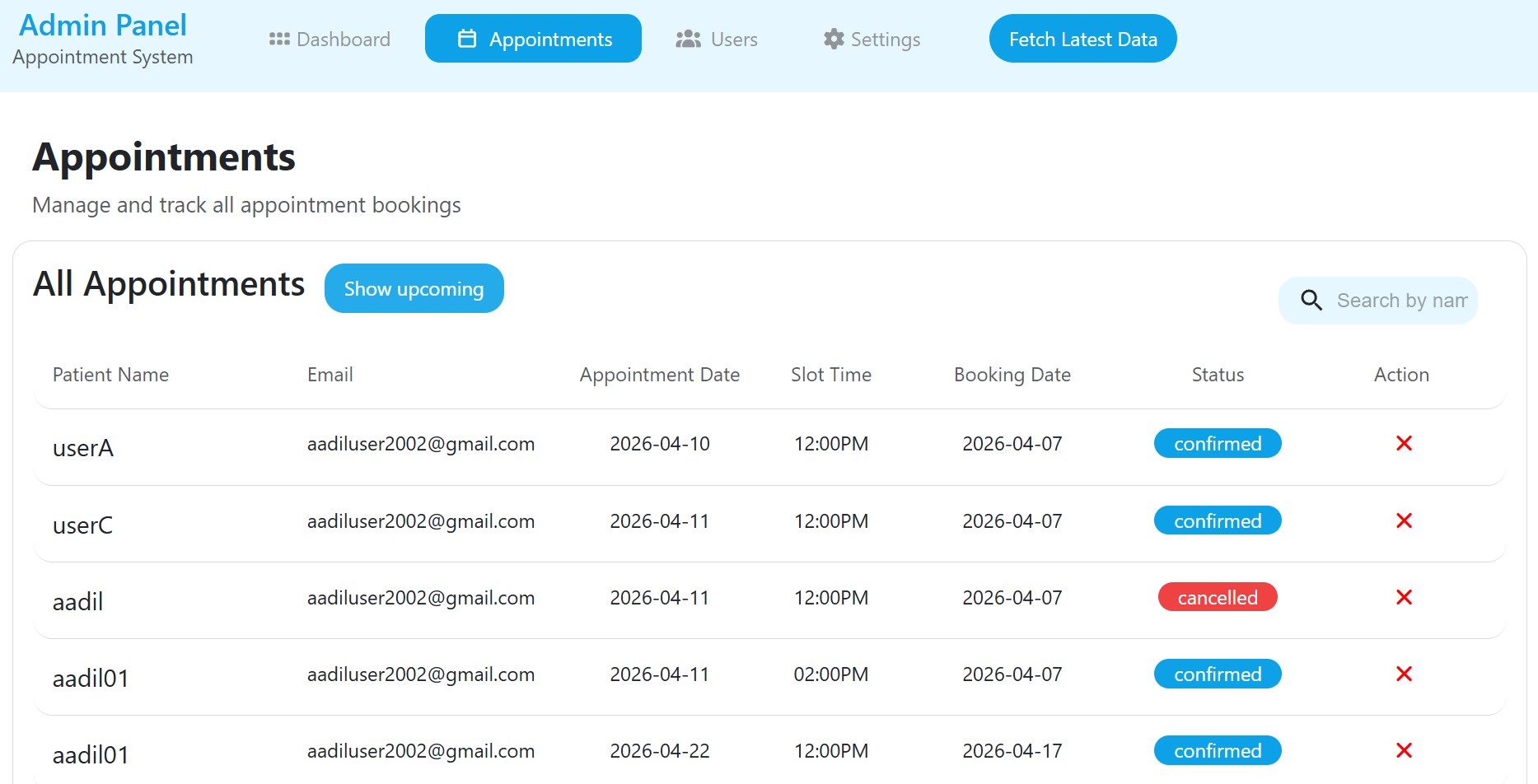Click the Dashboard grid icon

coord(279,39)
